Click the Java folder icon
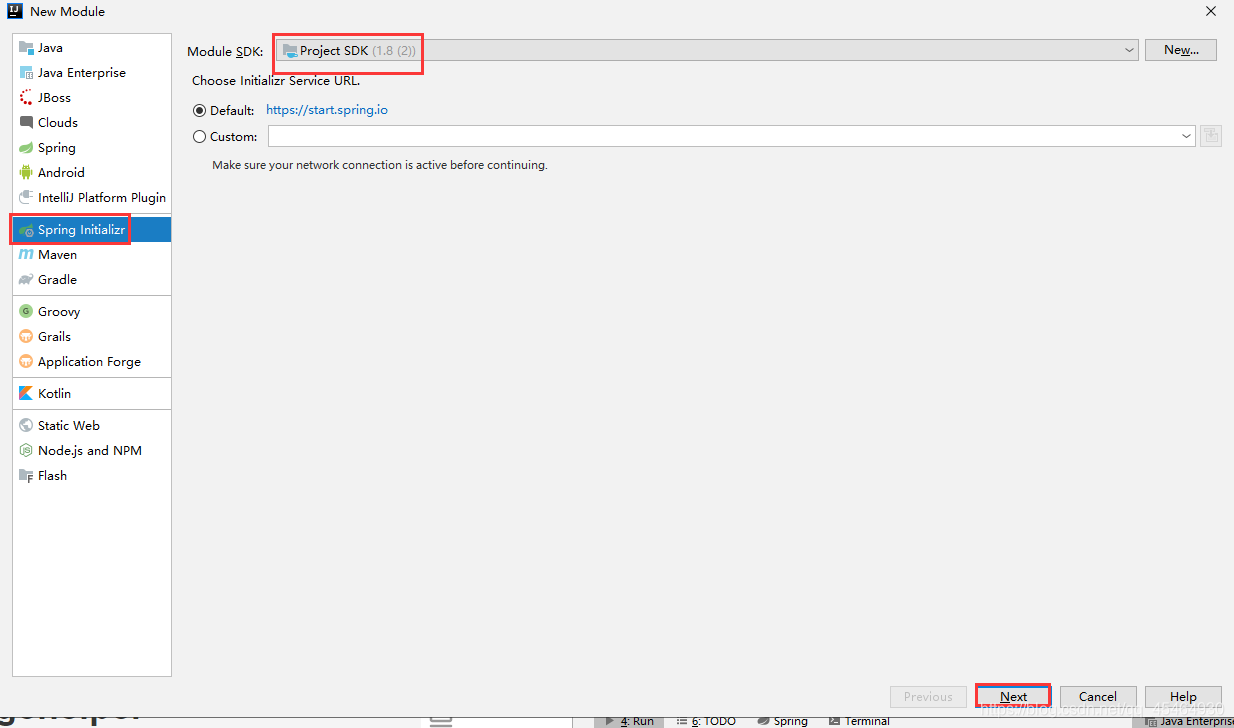 click(26, 48)
